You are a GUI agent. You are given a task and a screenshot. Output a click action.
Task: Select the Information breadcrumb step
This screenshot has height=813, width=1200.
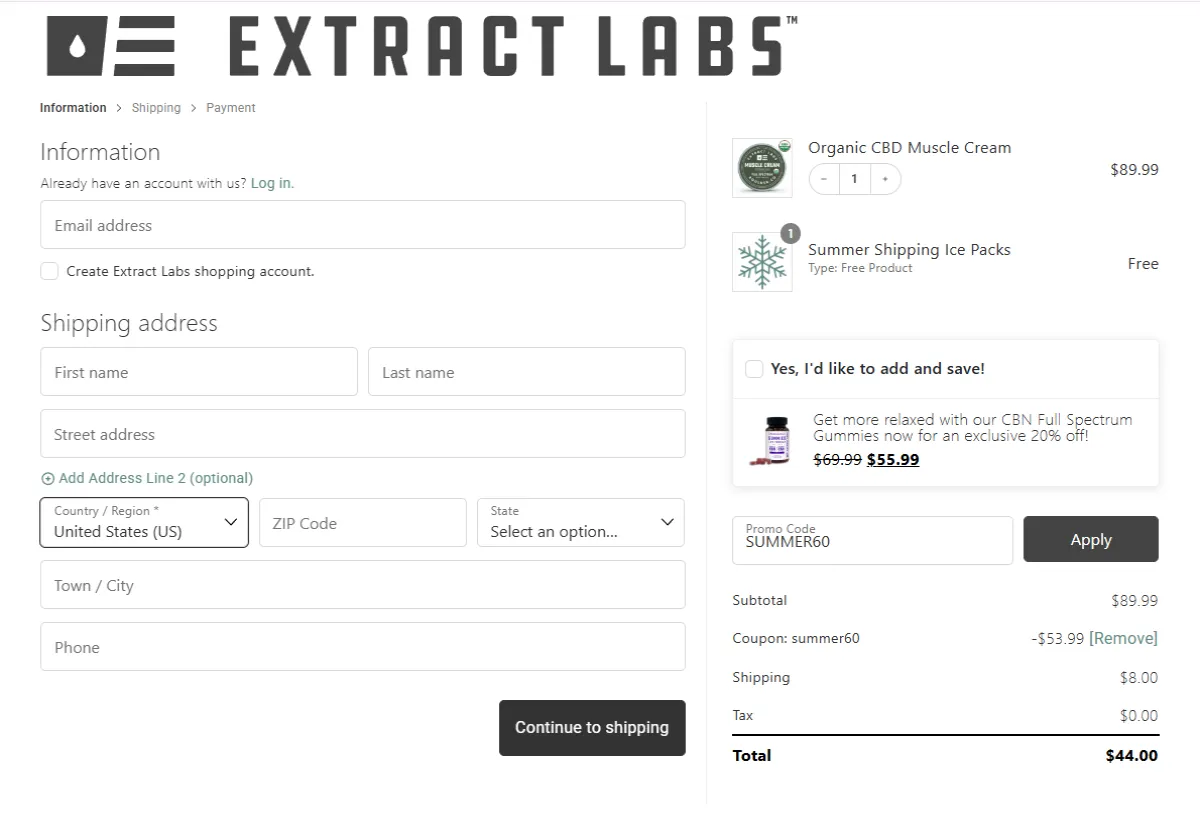(73, 108)
